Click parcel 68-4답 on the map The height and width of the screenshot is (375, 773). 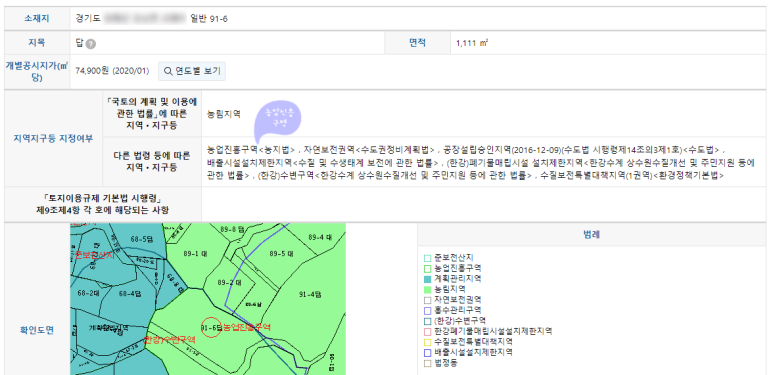[131, 293]
